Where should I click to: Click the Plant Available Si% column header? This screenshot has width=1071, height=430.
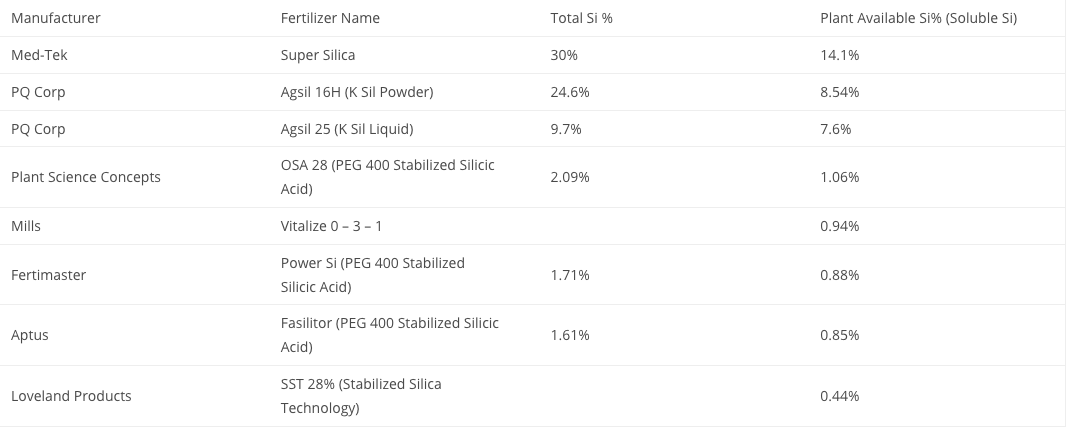click(x=918, y=18)
